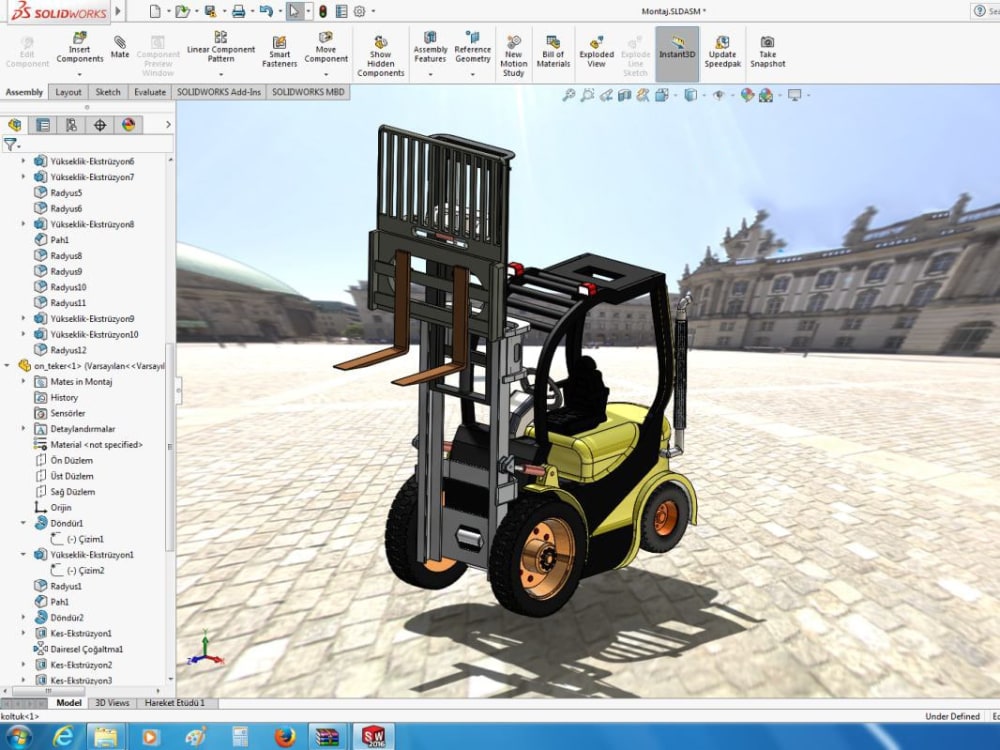Click the Undo arrow icon
The height and width of the screenshot is (750, 1000).
267,11
